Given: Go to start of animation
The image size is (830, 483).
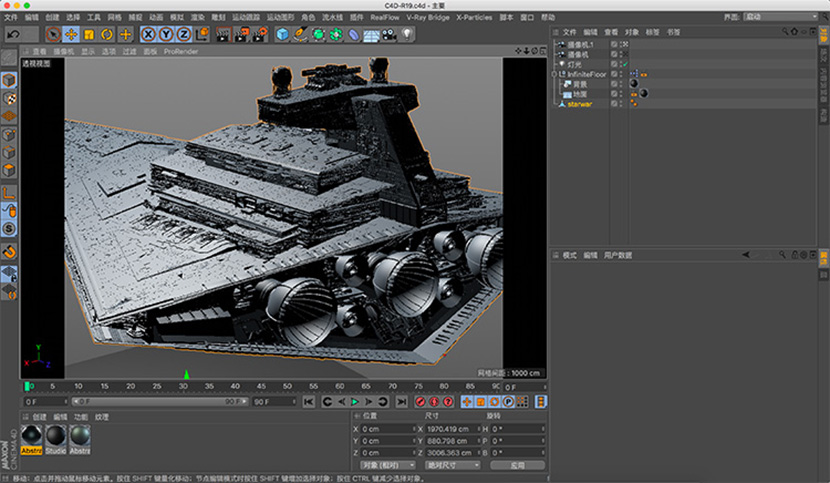Looking at the screenshot, I should (309, 402).
